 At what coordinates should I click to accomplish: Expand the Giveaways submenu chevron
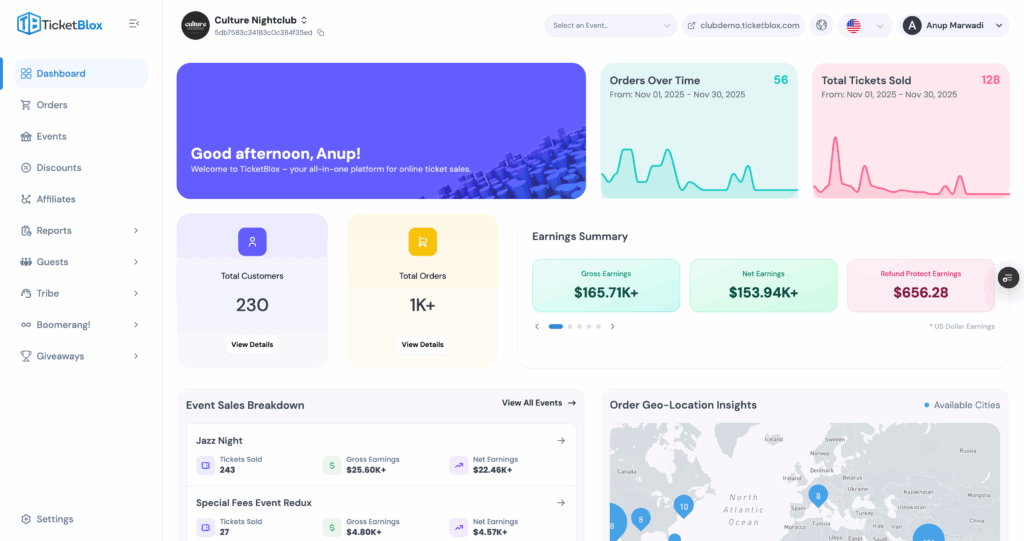(x=136, y=355)
